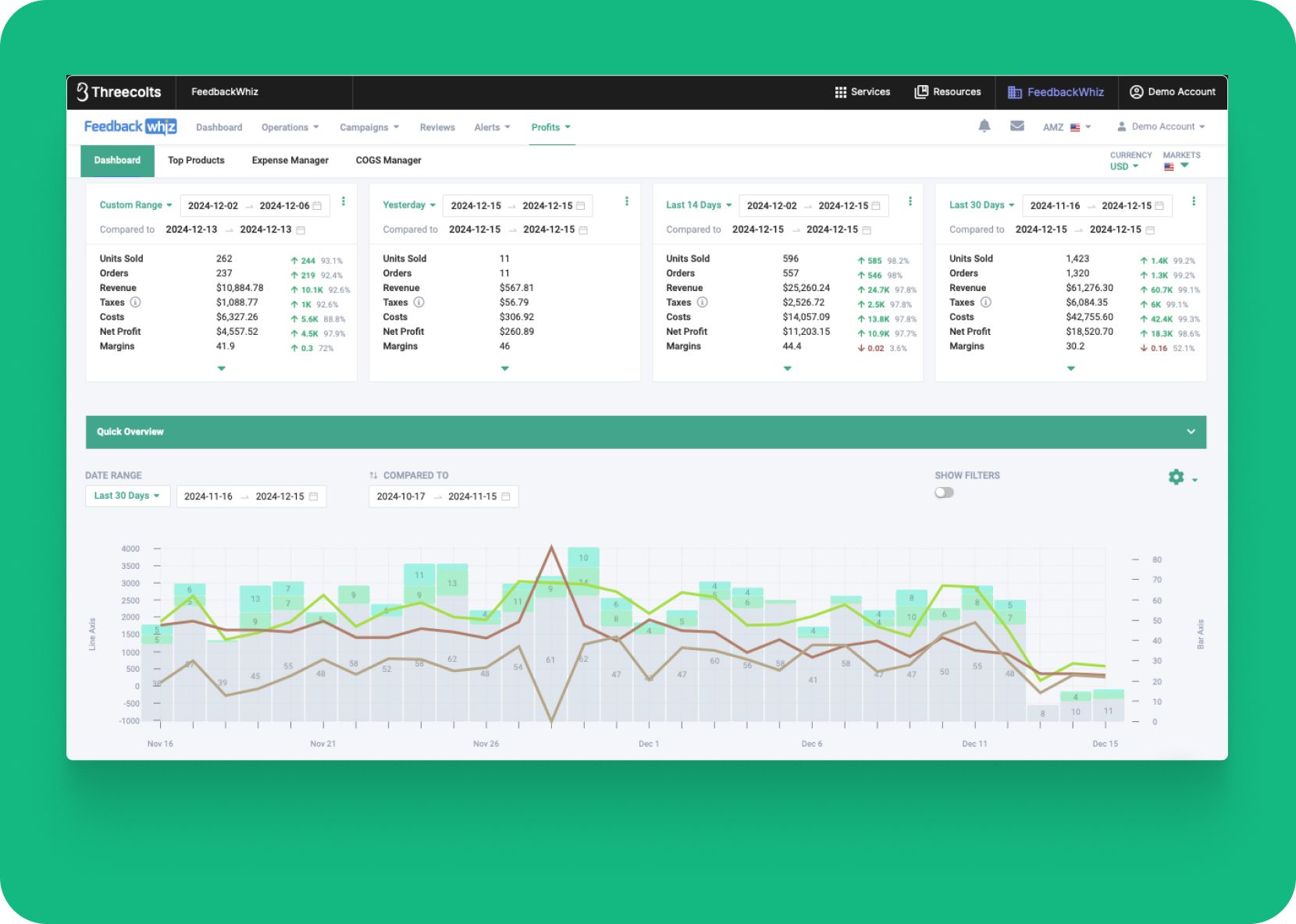Click the Resources icon in the top bar
1296x924 pixels.
point(921,91)
